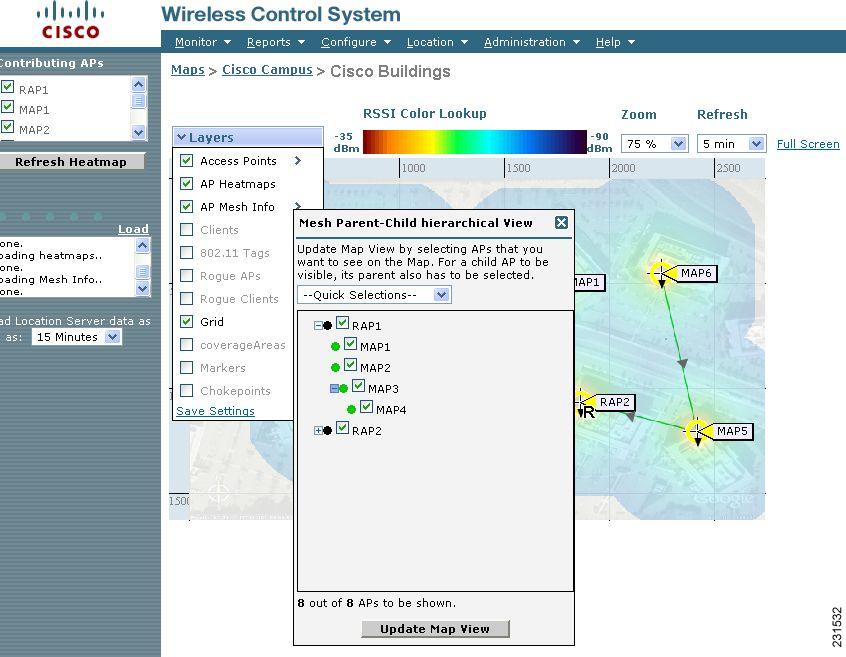Collapse the Layers panel header
This screenshot has width=846, height=657.
click(x=248, y=137)
